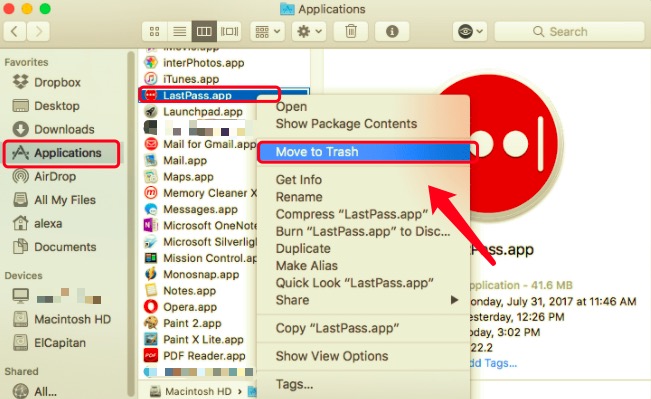Image resolution: width=651 pixels, height=399 pixels.
Task: Select Monosnap.app in the list
Action: [x=200, y=274]
